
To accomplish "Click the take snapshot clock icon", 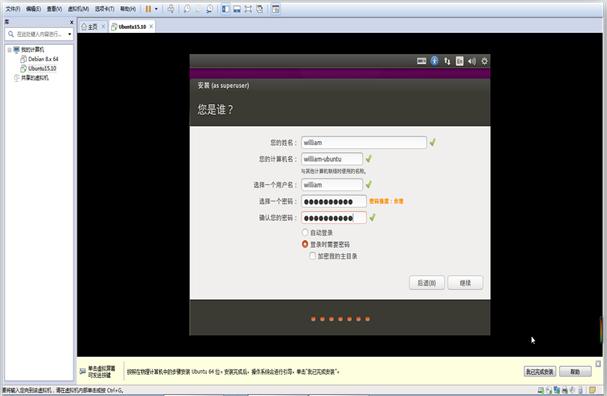I will (x=187, y=9).
